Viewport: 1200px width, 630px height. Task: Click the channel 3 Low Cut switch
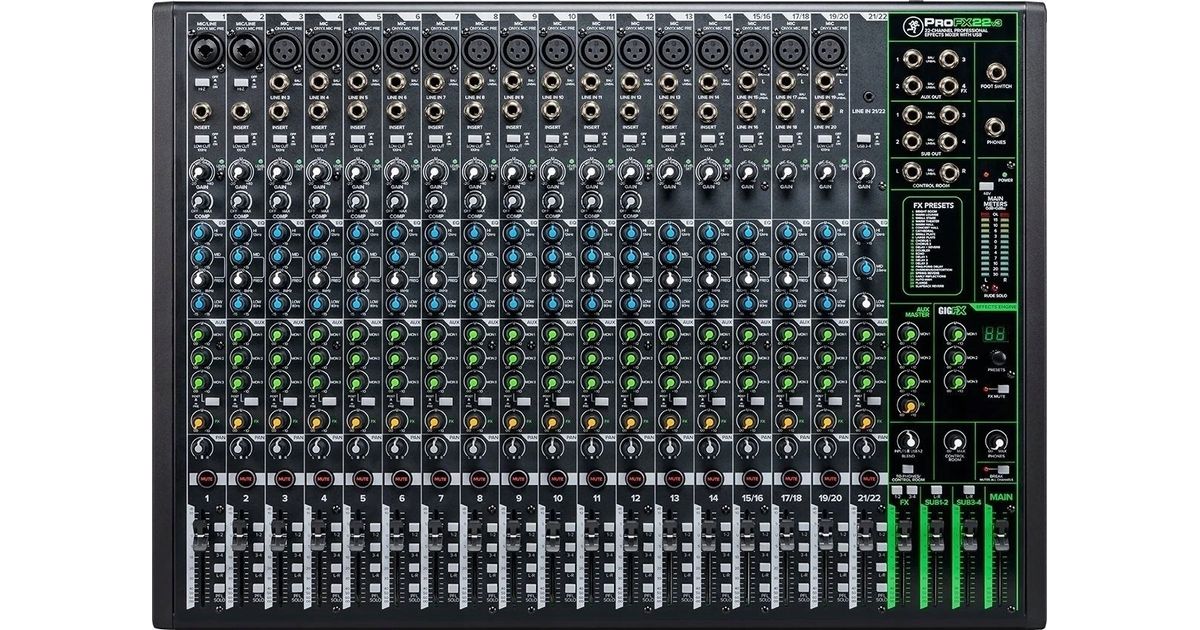pos(279,140)
